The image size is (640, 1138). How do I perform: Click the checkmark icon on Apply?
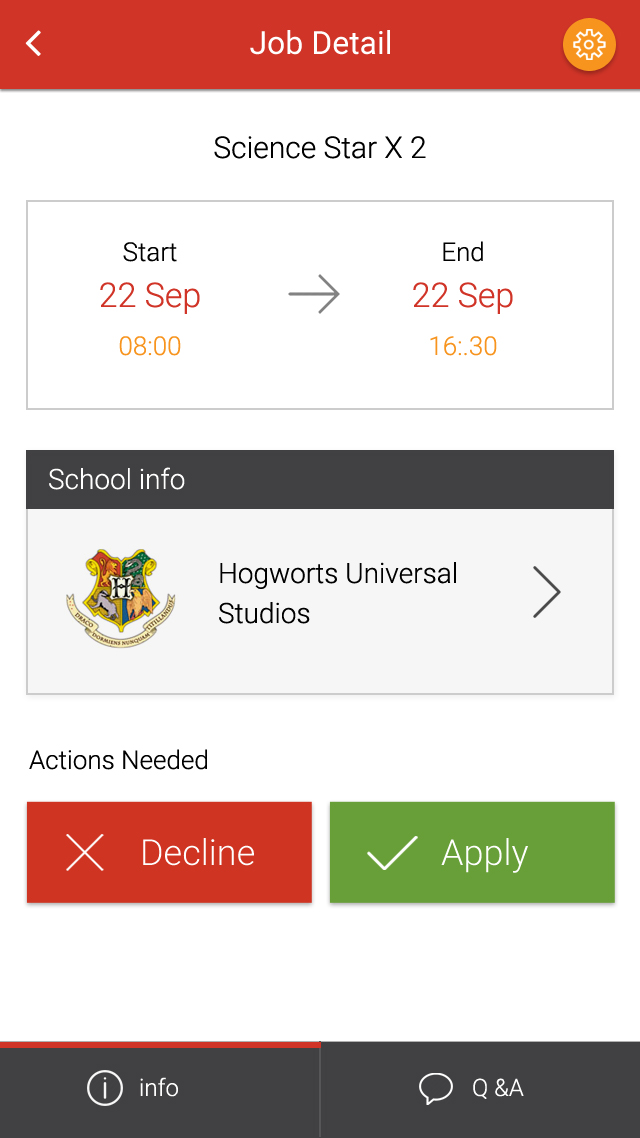[x=392, y=853]
